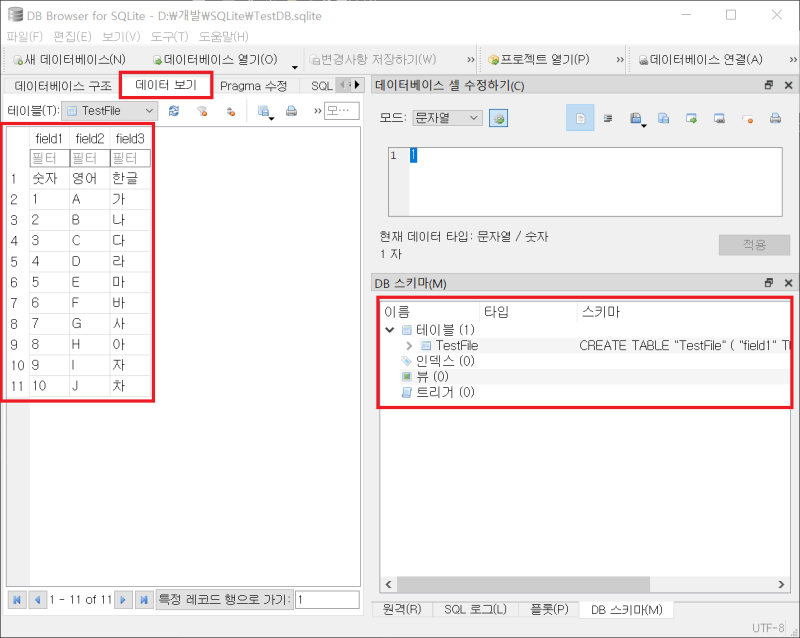This screenshot has width=800, height=638.
Task: Expand the data browser toolbar overflow chevron
Action: 317,111
